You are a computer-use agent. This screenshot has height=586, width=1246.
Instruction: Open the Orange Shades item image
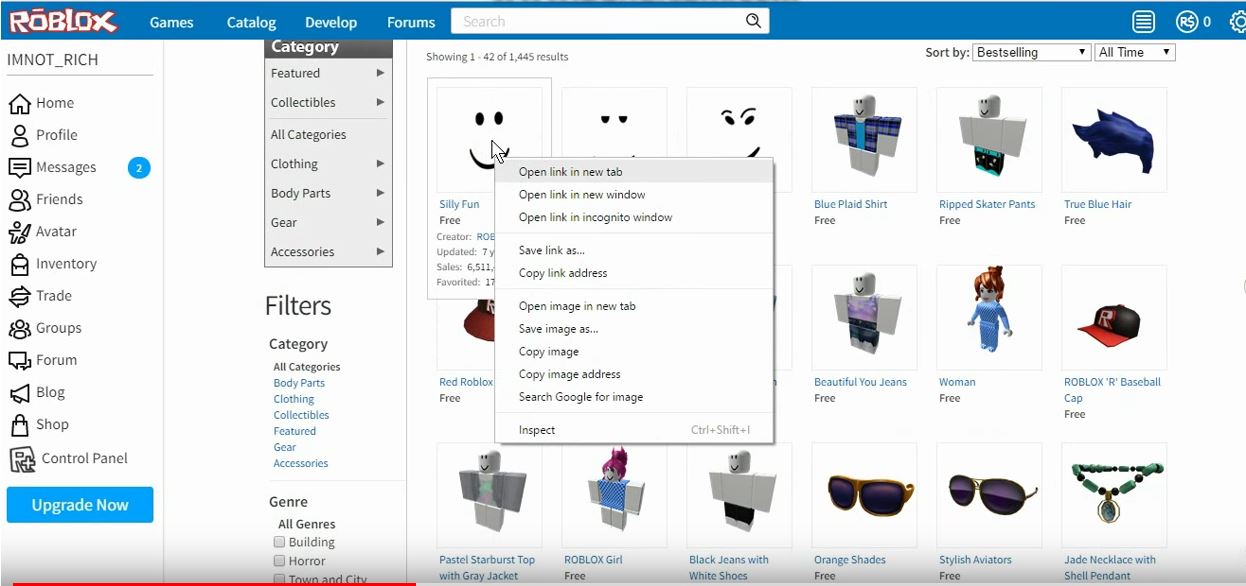[x=863, y=495]
